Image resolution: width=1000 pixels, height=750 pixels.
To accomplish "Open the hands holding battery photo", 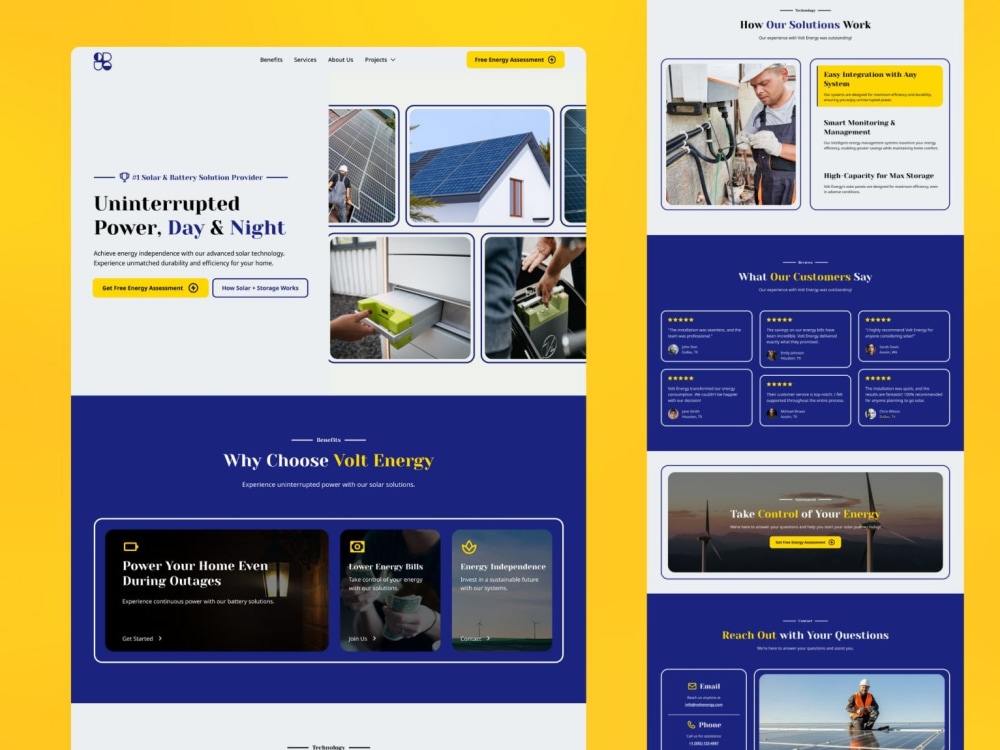I will point(534,298).
